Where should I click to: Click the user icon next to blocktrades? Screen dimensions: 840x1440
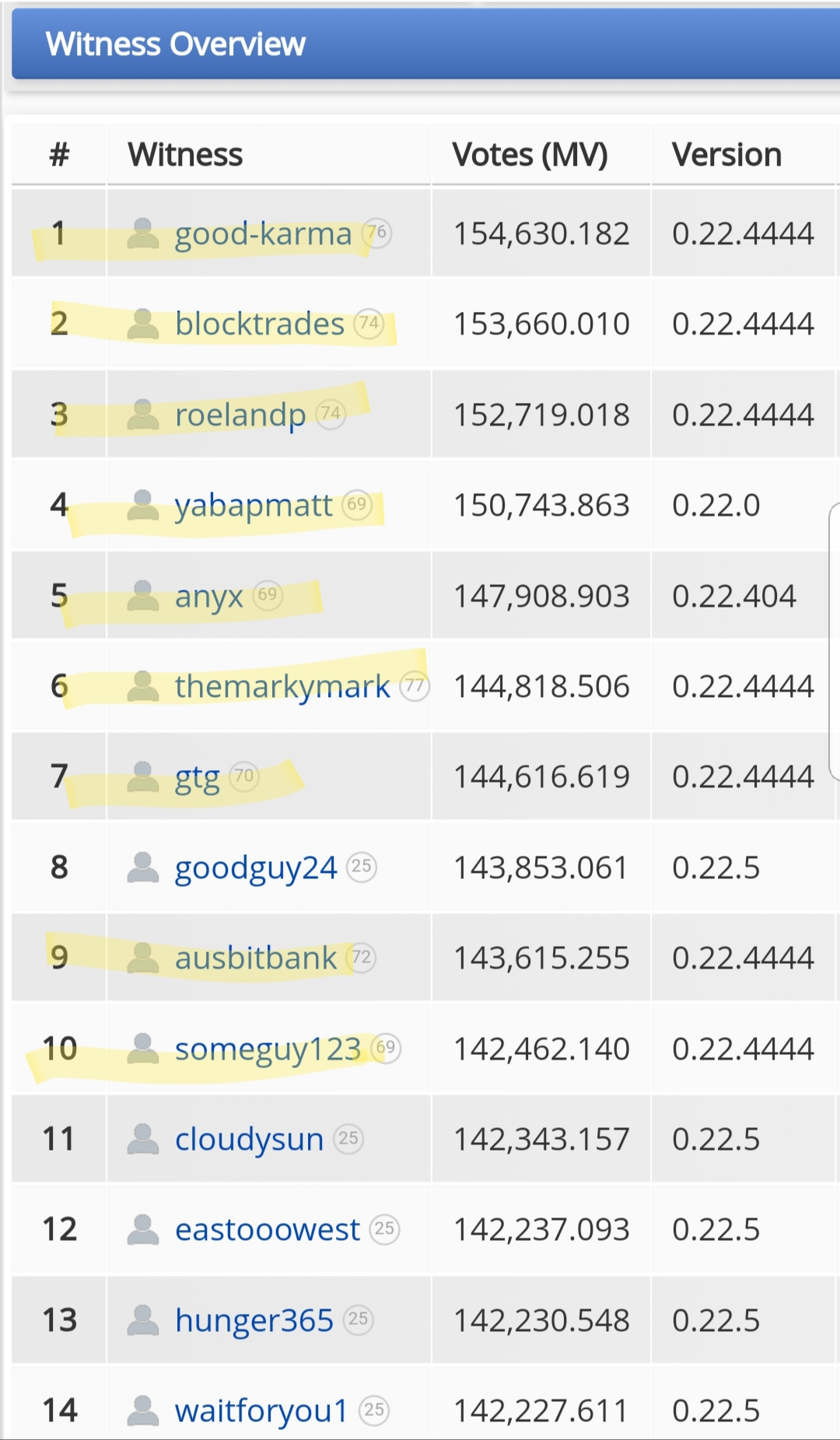tap(143, 324)
